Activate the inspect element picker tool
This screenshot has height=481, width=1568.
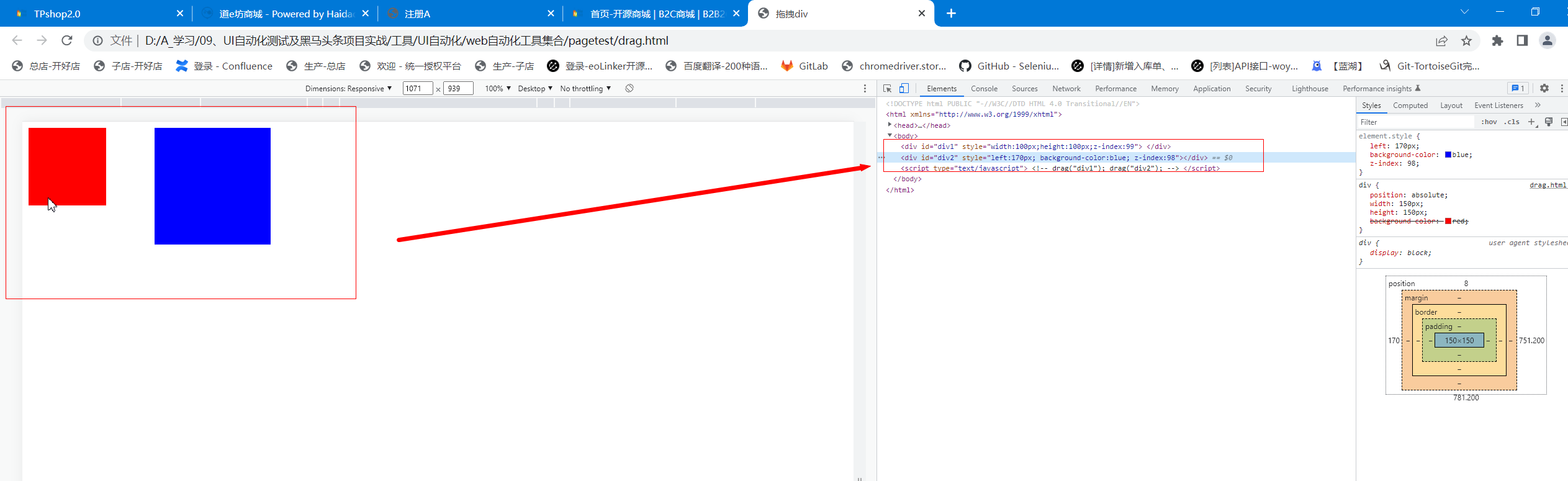888,88
